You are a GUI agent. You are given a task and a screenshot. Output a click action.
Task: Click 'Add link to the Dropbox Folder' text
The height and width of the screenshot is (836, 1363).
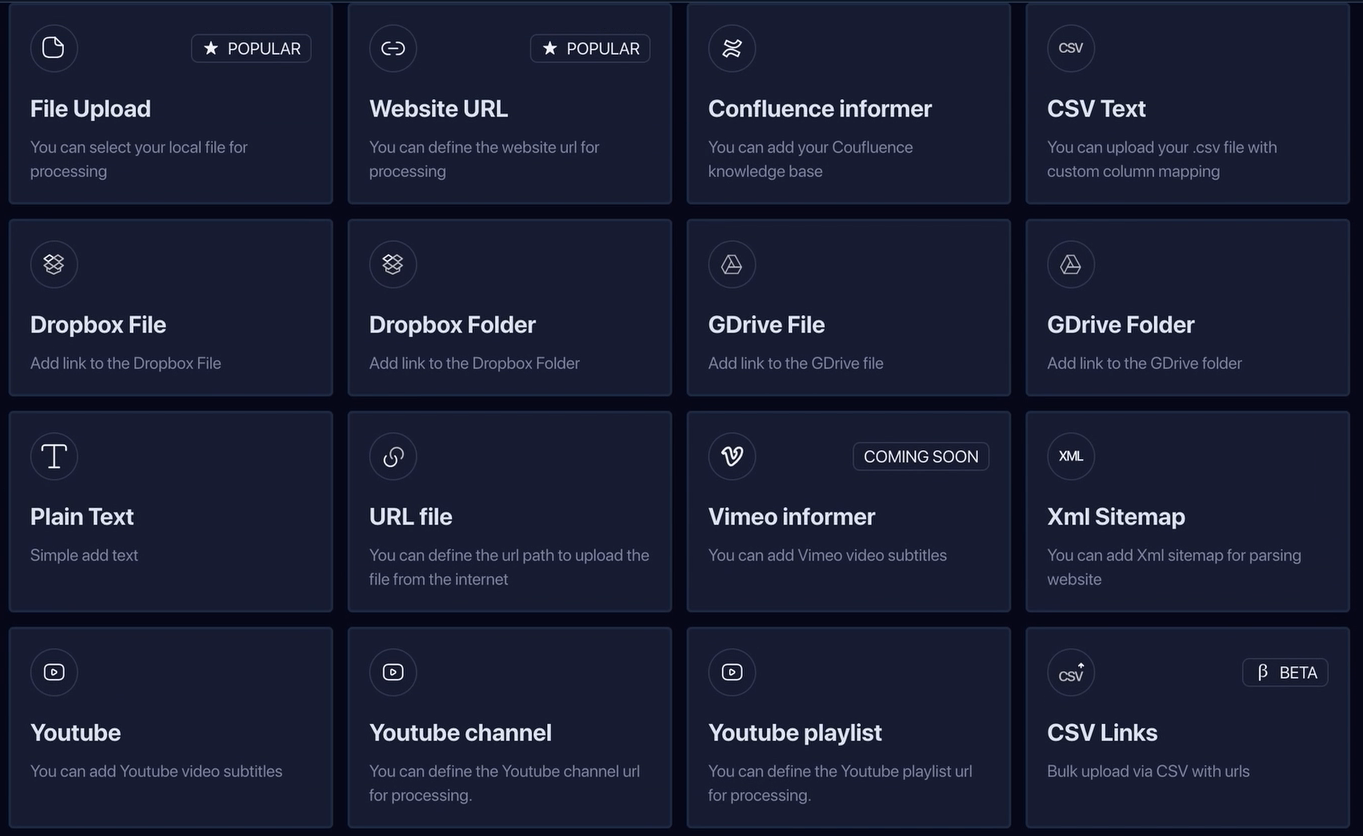(x=474, y=363)
